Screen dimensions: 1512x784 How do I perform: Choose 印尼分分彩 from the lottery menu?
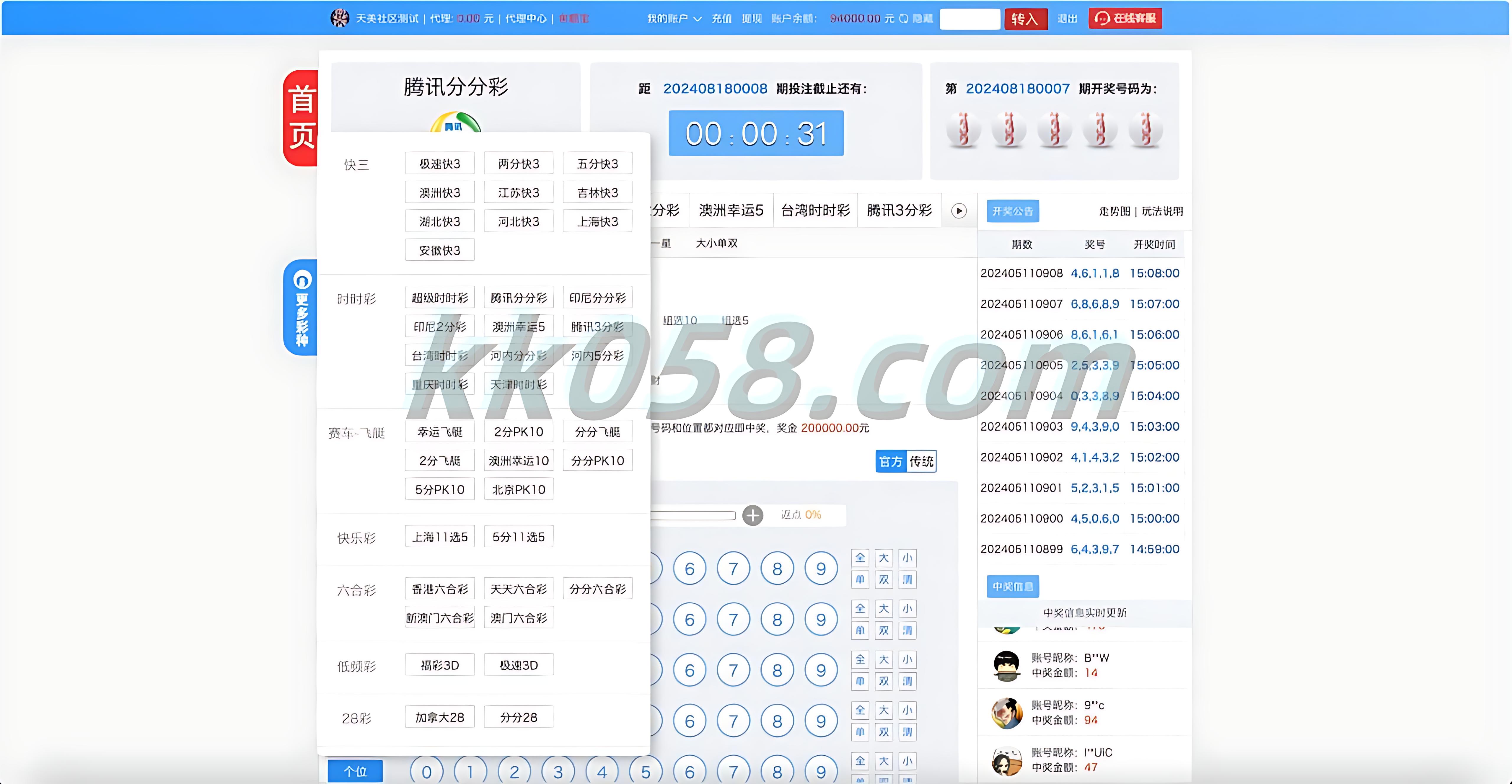(x=597, y=298)
